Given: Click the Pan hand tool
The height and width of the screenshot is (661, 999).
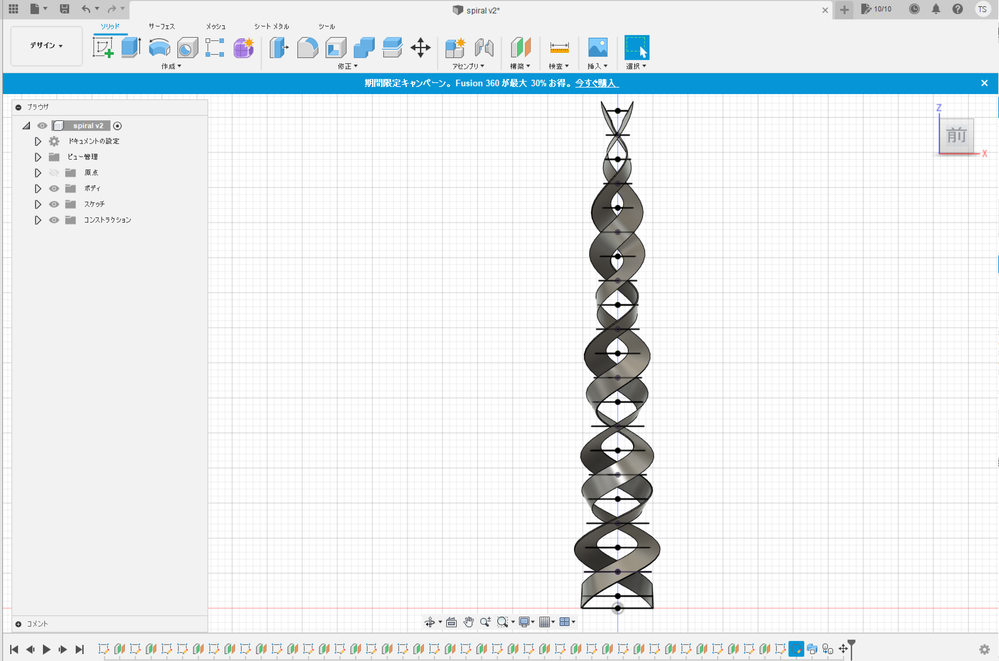Looking at the screenshot, I should point(468,622).
